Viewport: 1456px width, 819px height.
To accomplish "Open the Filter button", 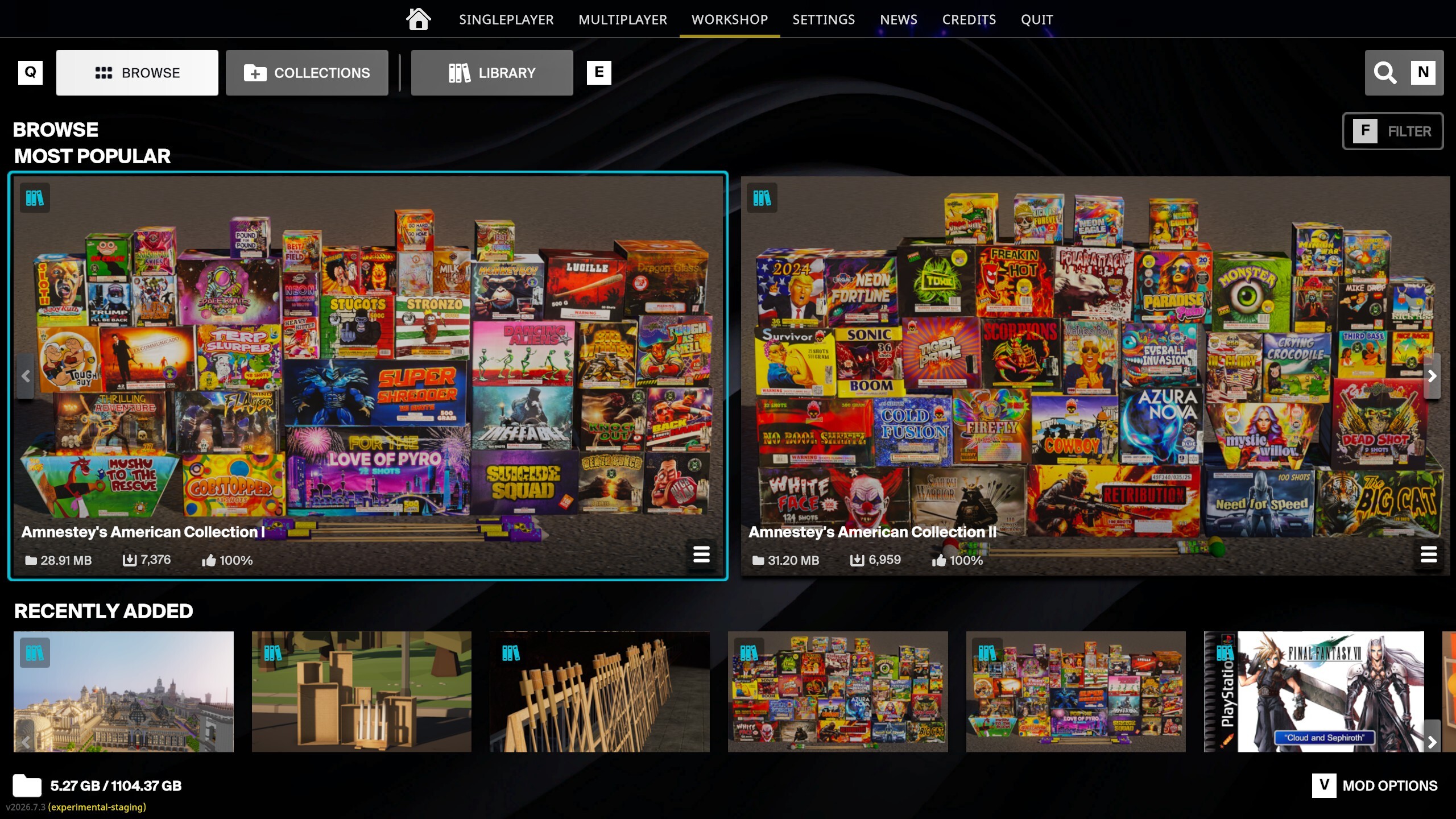I will coord(1393,131).
